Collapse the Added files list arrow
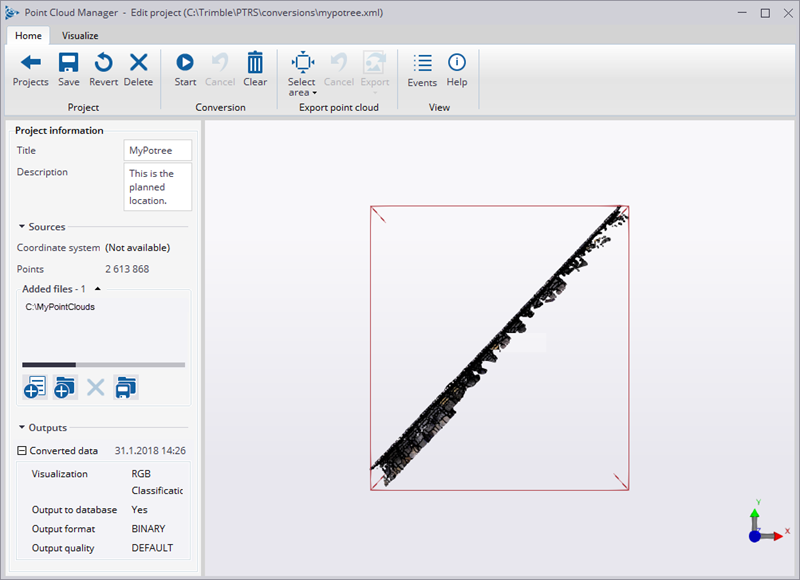Screen dimensions: 800x580 pyautogui.click(x=97, y=289)
